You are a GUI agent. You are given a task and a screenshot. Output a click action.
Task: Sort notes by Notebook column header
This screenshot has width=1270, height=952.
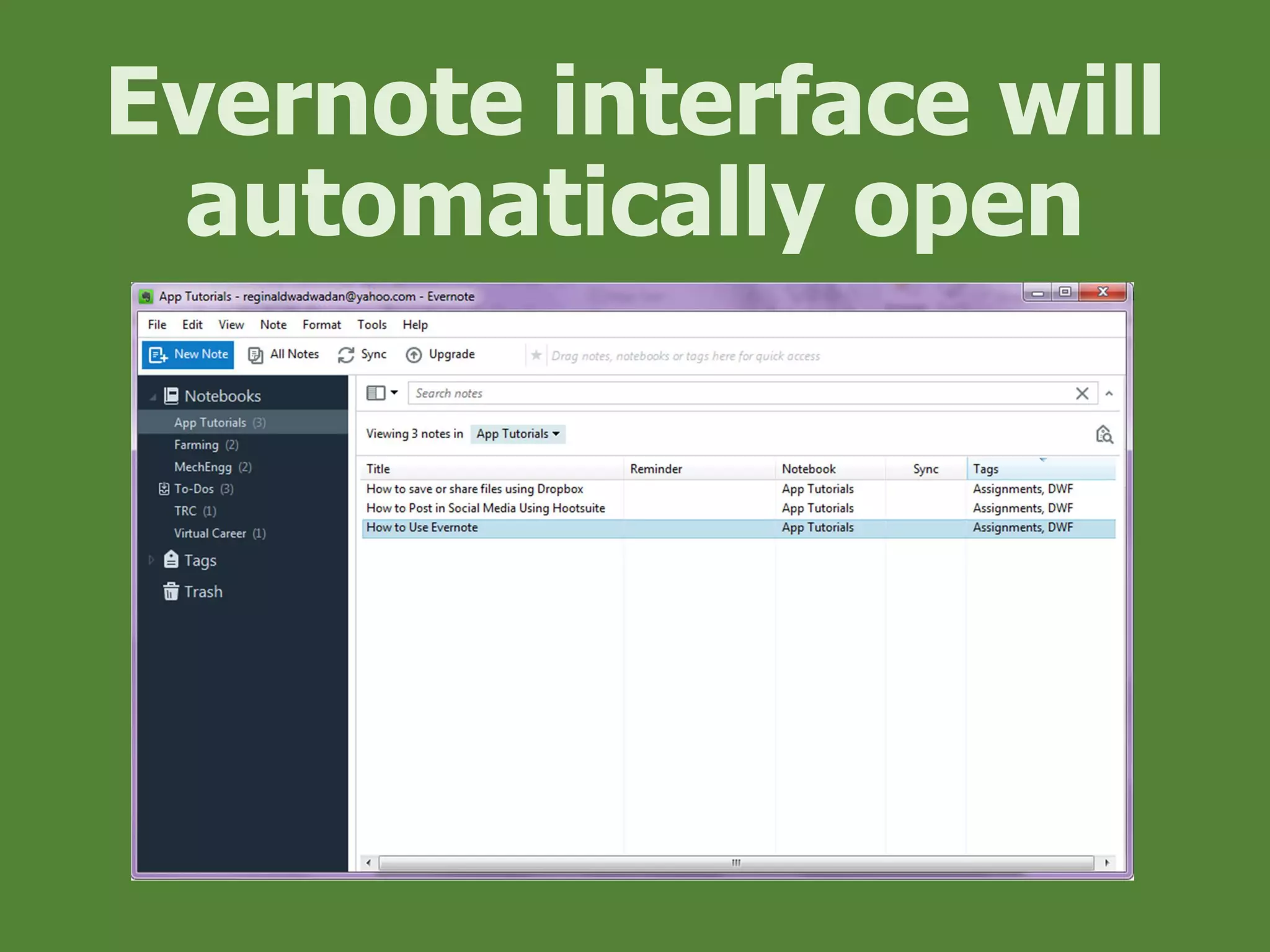tap(831, 469)
